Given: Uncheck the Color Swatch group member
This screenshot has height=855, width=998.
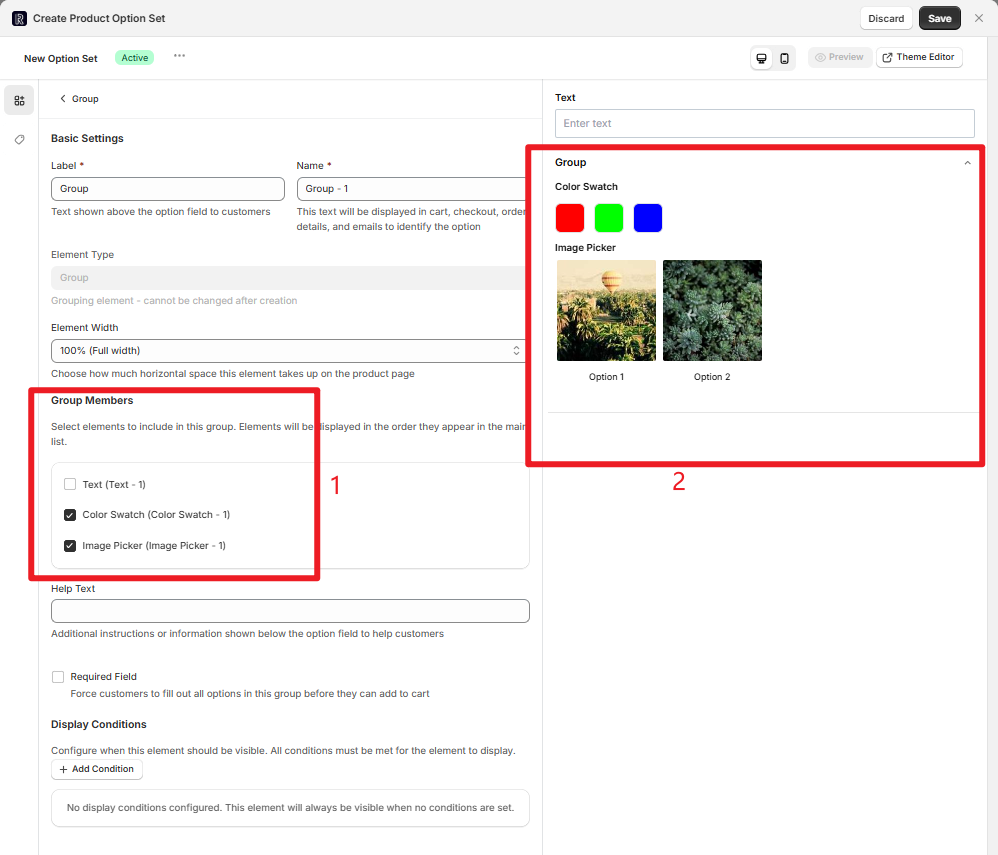Looking at the screenshot, I should (x=70, y=515).
